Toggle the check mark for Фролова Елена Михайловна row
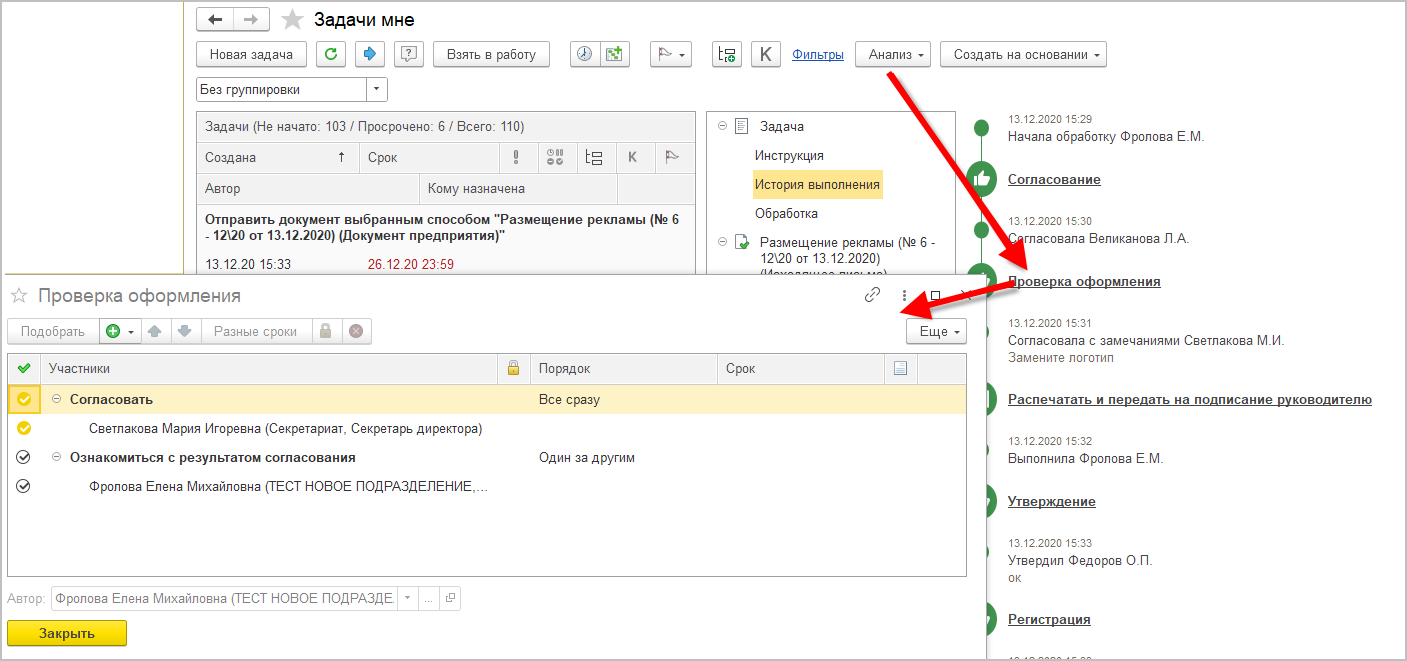Viewport: 1407px width, 661px height. [x=24, y=487]
